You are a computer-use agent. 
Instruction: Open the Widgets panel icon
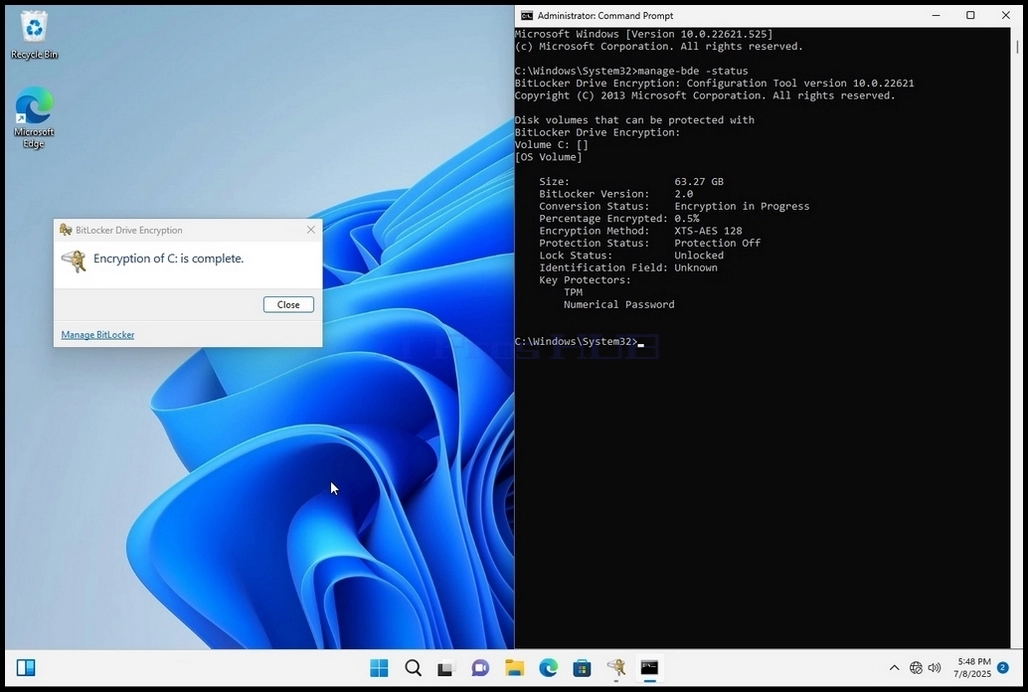(x=26, y=668)
